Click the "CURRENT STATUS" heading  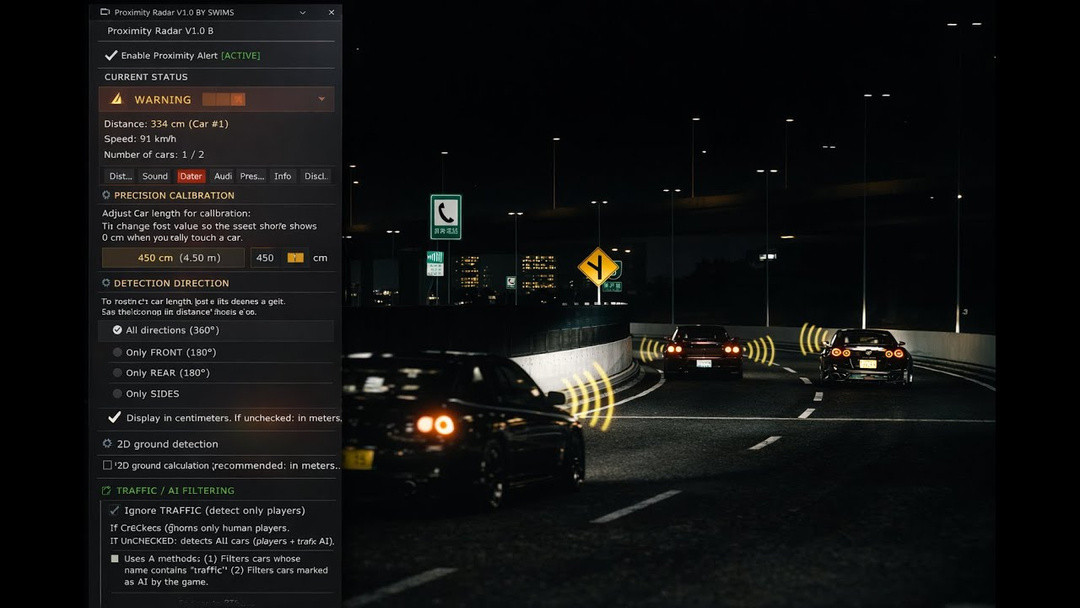point(146,77)
